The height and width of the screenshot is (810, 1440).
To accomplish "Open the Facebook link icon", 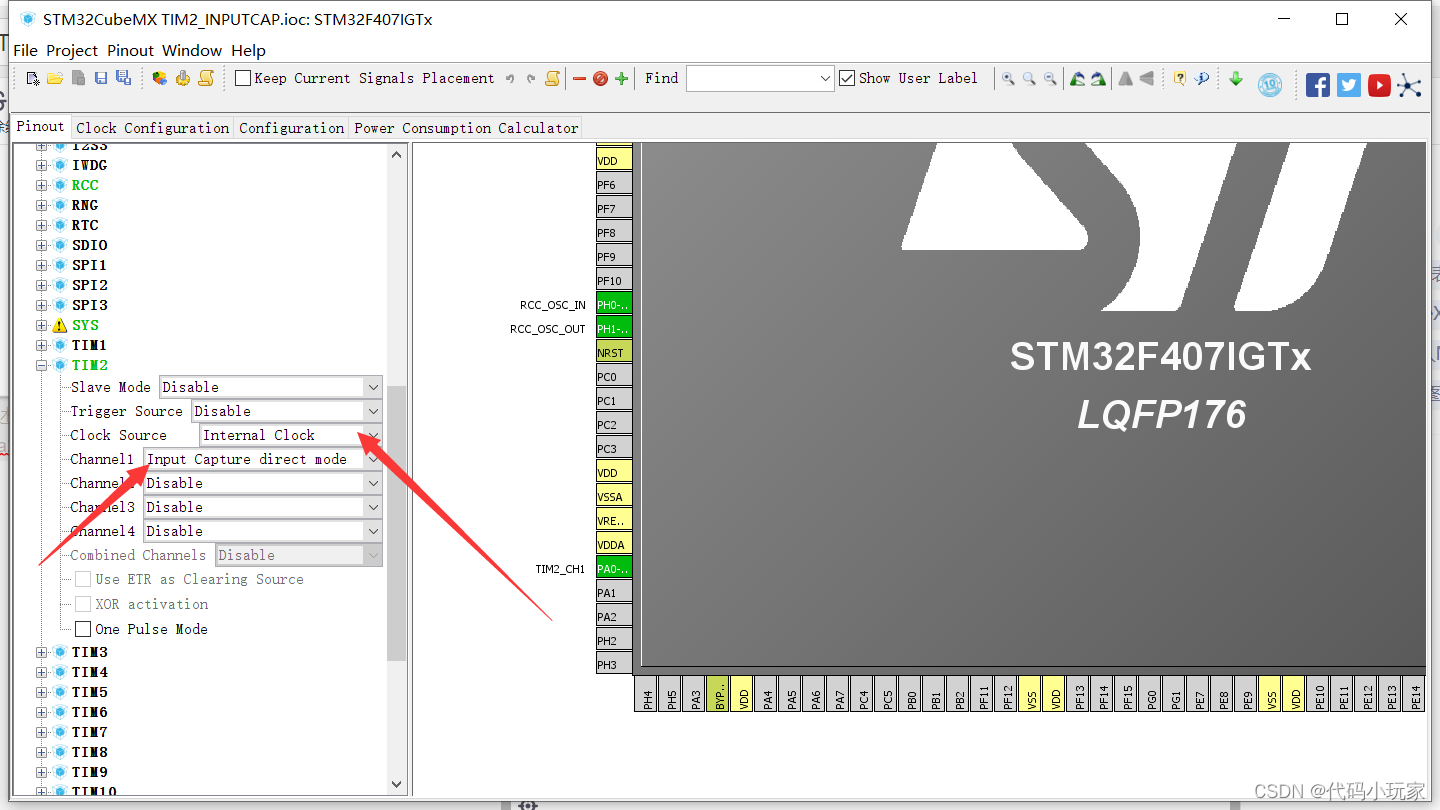I will point(1318,85).
